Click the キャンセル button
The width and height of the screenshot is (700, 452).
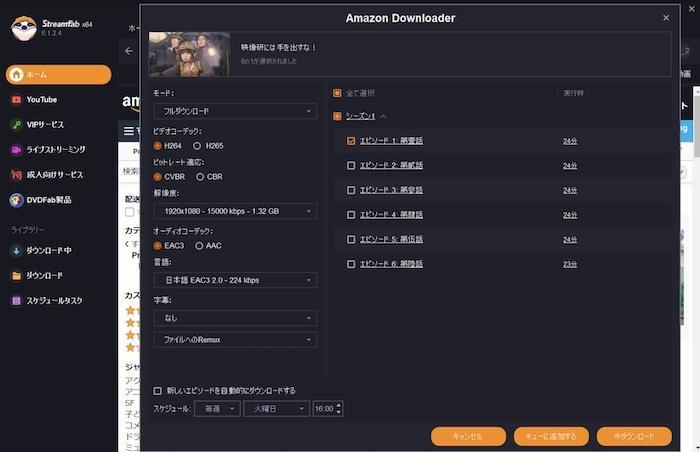468,436
